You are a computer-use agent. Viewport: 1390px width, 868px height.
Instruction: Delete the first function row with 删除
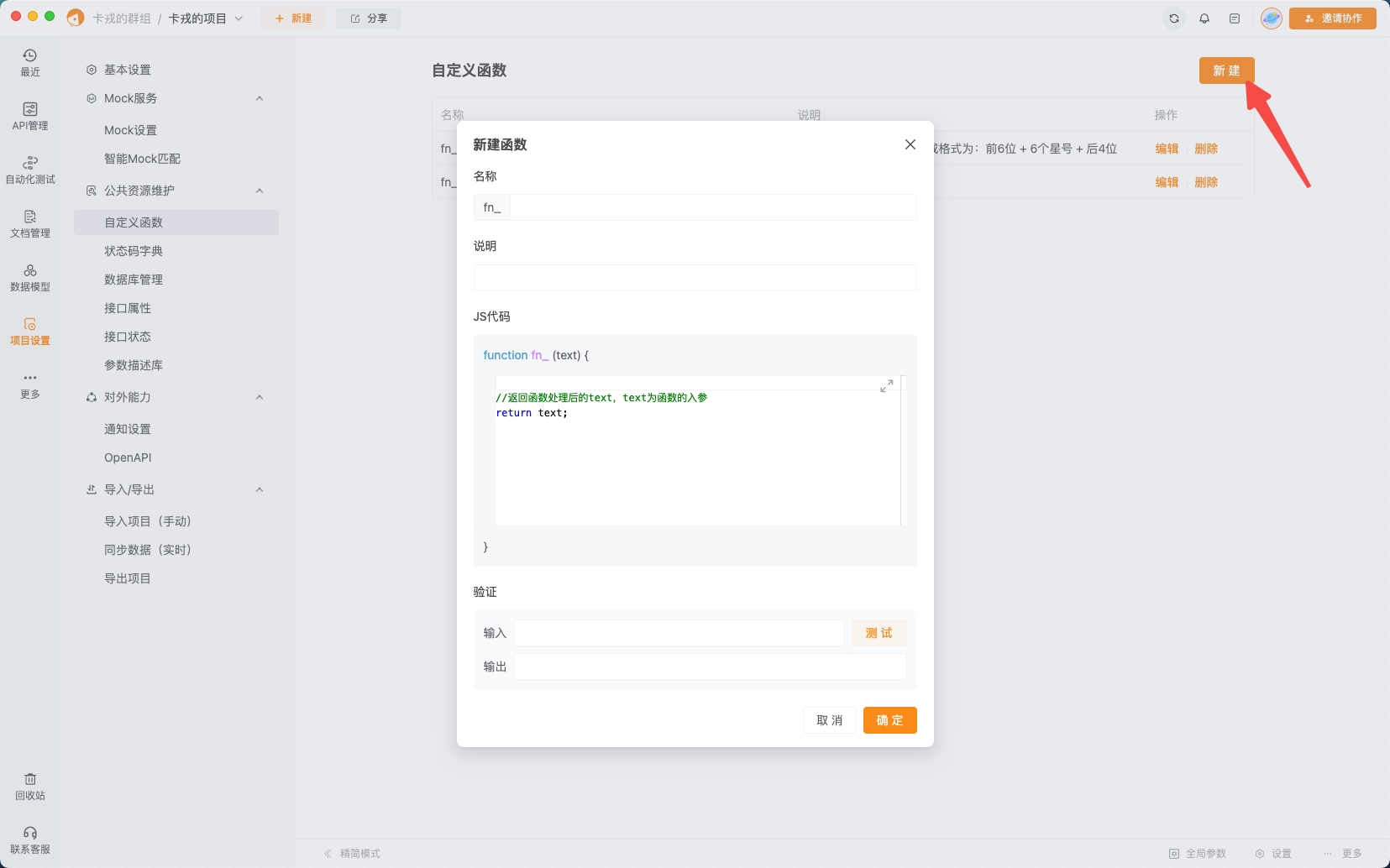click(1206, 149)
